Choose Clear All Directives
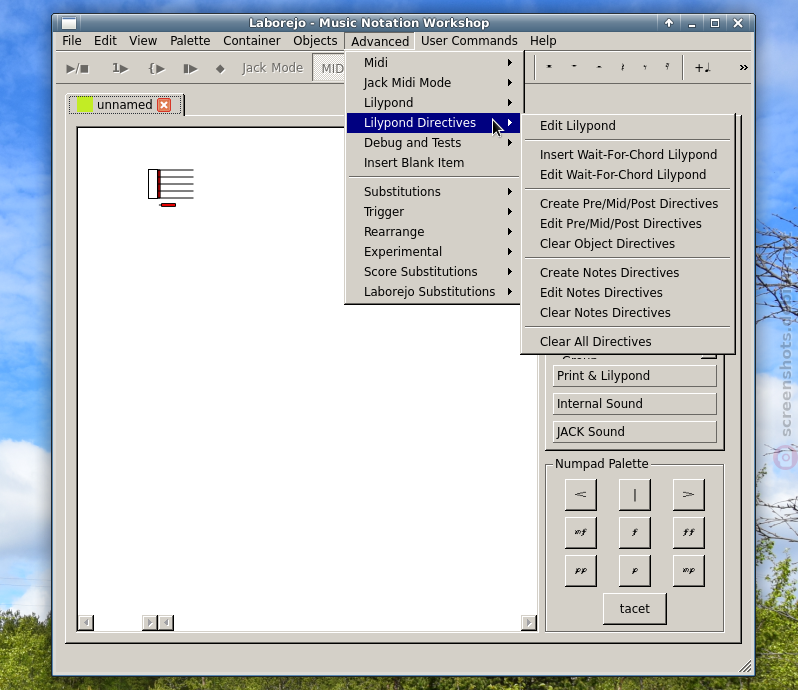The image size is (798, 690). [x=628, y=341]
